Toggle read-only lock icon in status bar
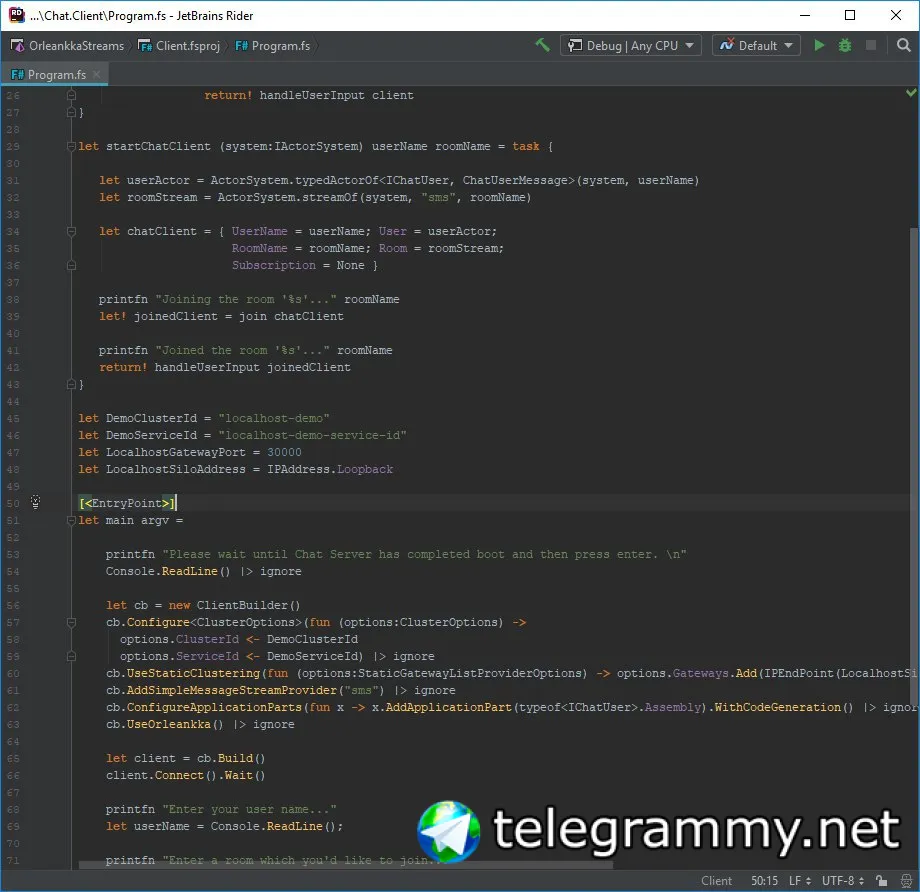Viewport: 920px width, 892px height. pyautogui.click(x=881, y=881)
